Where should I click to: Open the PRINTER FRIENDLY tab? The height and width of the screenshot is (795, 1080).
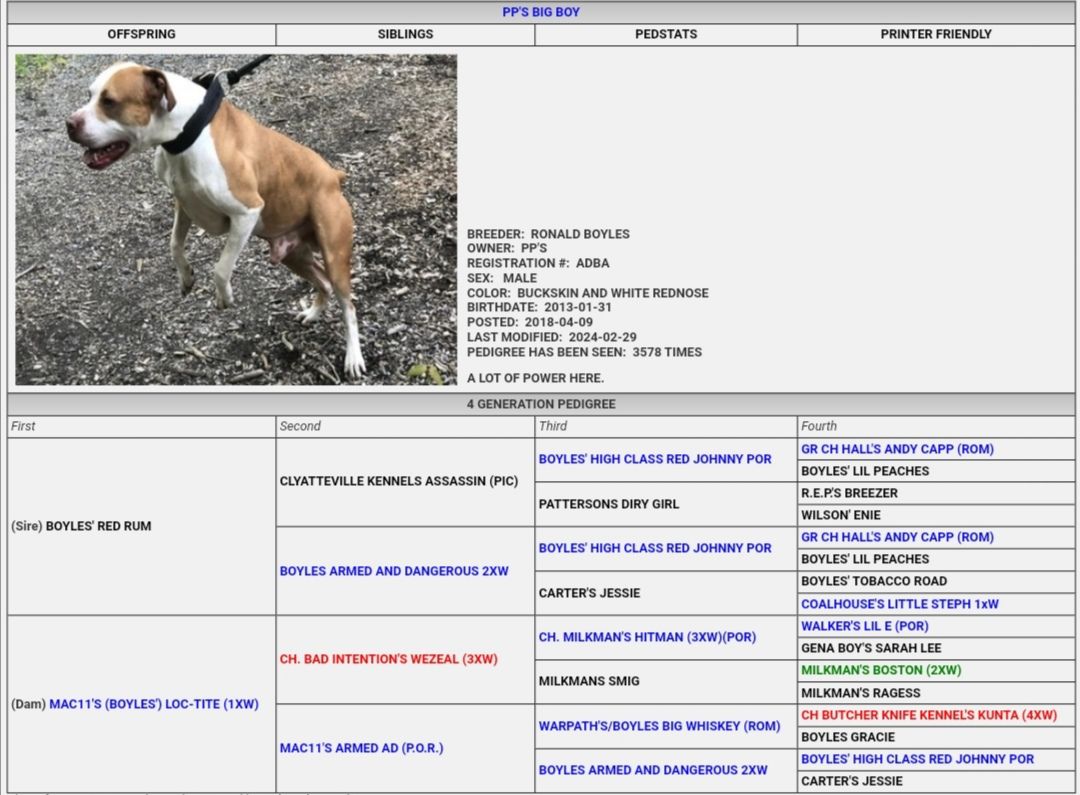click(935, 34)
